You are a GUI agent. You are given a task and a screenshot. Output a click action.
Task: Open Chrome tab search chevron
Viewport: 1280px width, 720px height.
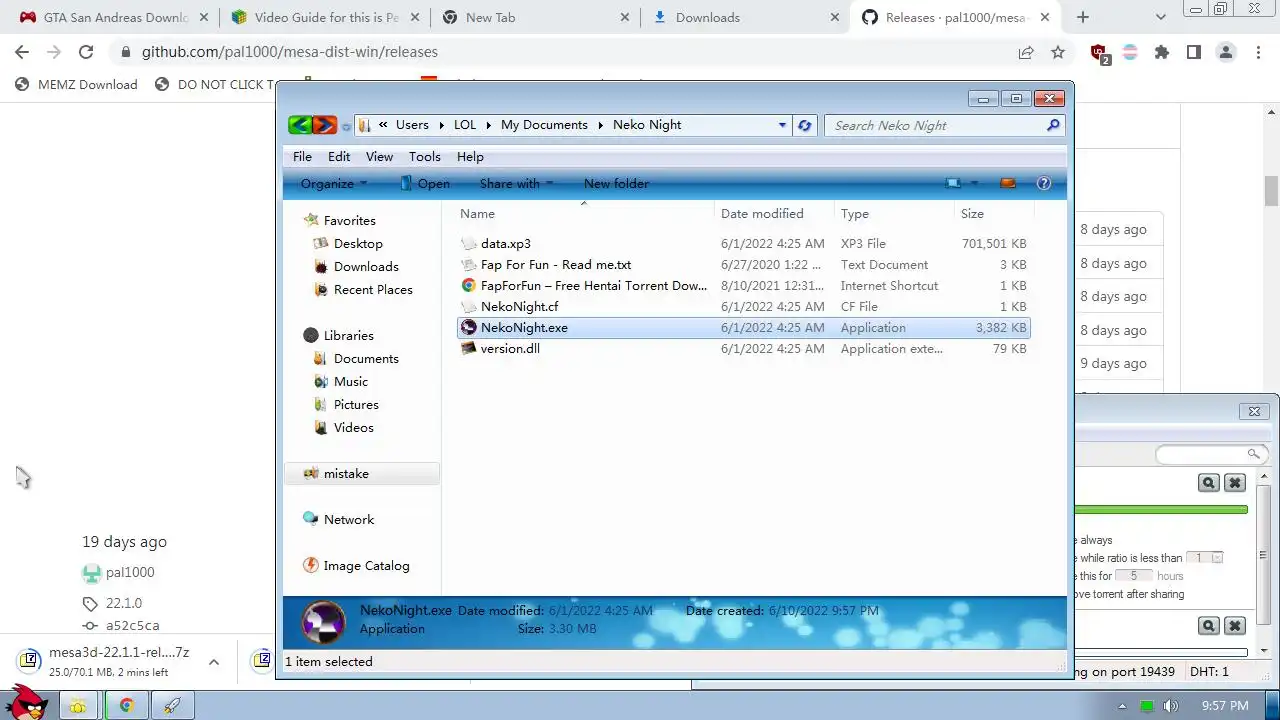click(1160, 17)
